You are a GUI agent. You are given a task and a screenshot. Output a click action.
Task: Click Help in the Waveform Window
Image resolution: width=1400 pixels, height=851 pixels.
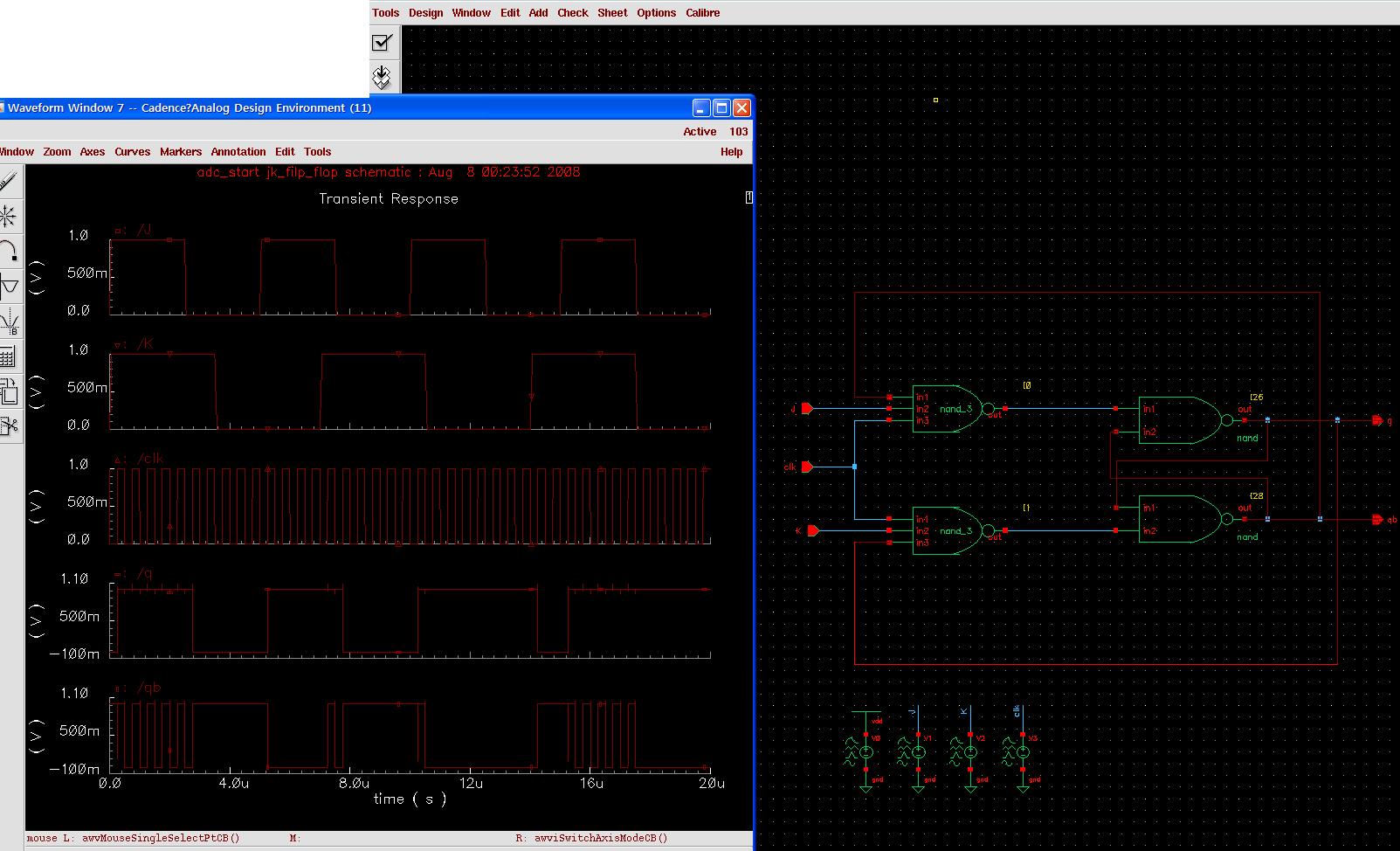[x=731, y=152]
